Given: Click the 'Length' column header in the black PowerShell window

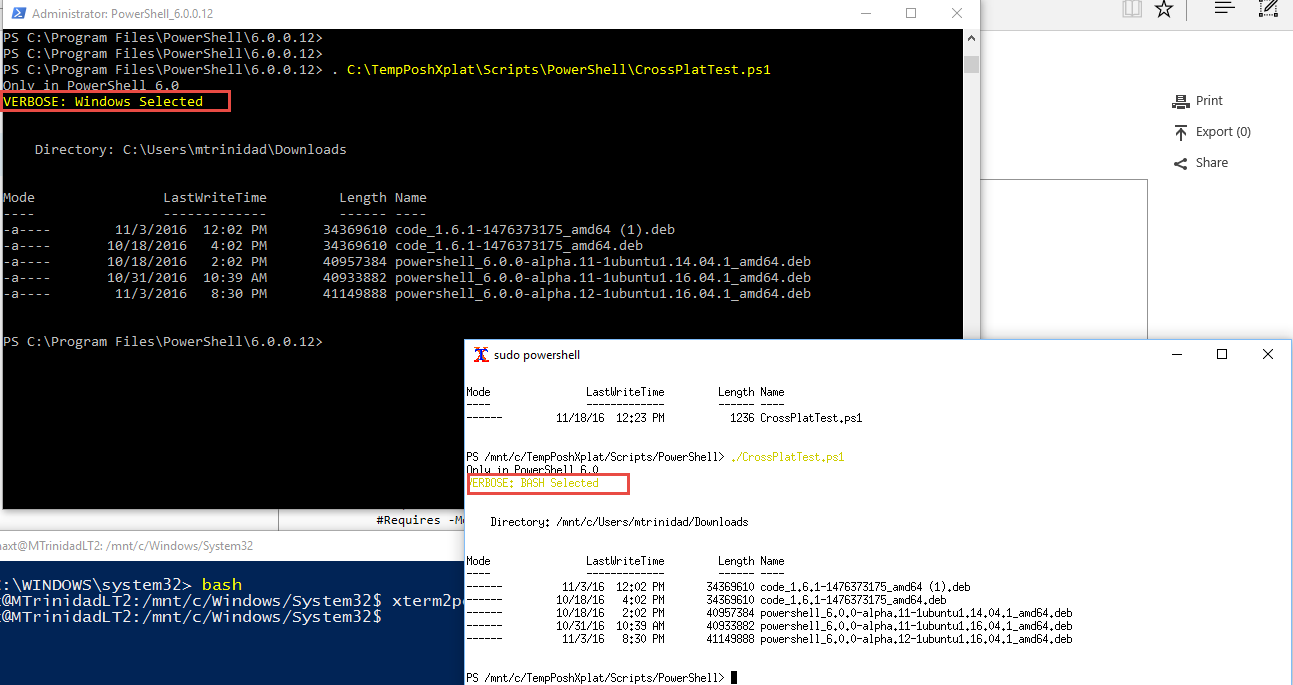Looking at the screenshot, I should tap(363, 198).
